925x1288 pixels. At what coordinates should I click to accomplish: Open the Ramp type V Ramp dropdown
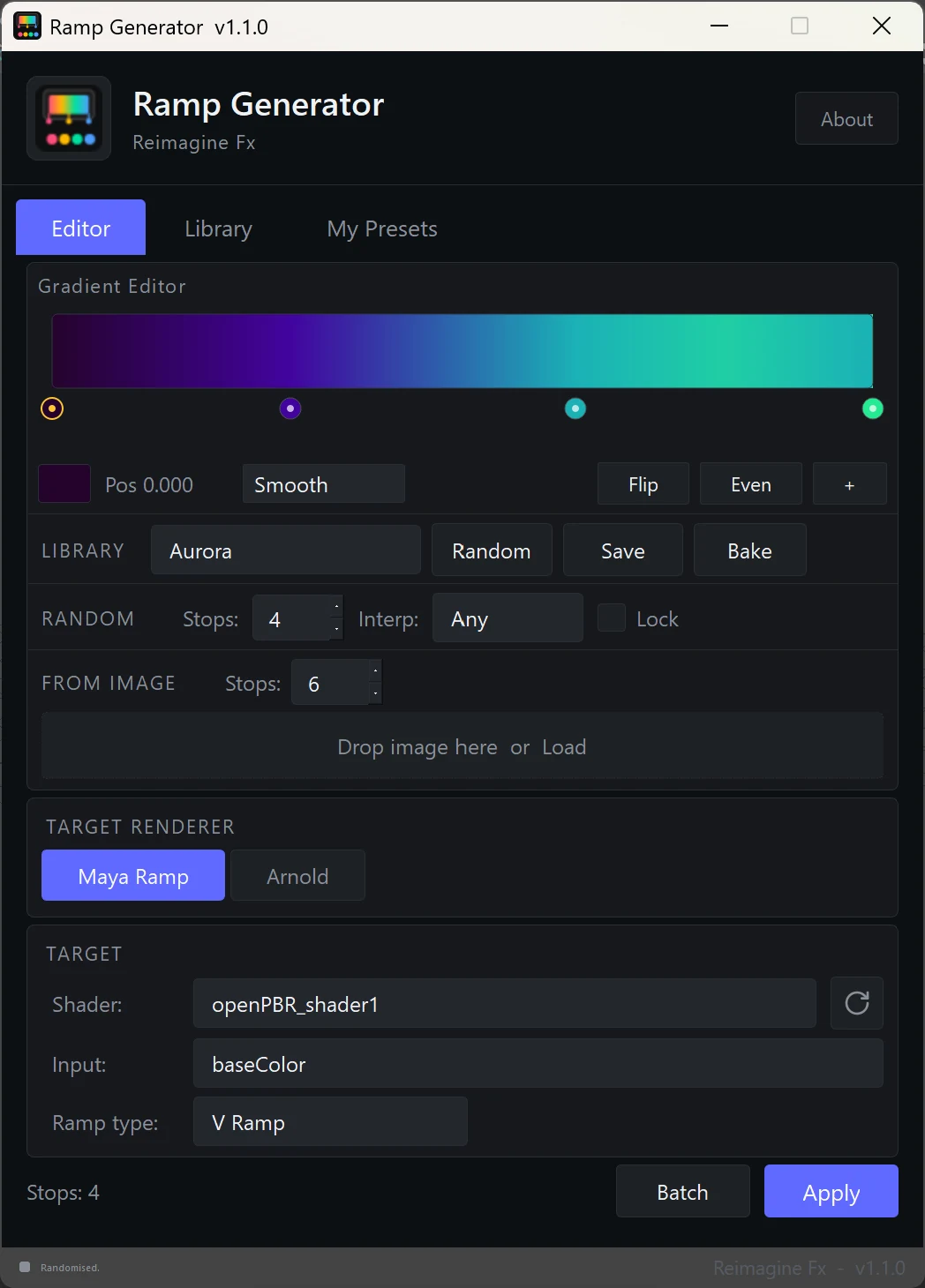(x=330, y=1122)
